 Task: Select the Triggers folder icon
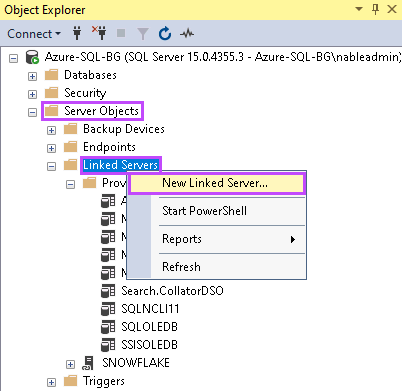click(x=70, y=381)
